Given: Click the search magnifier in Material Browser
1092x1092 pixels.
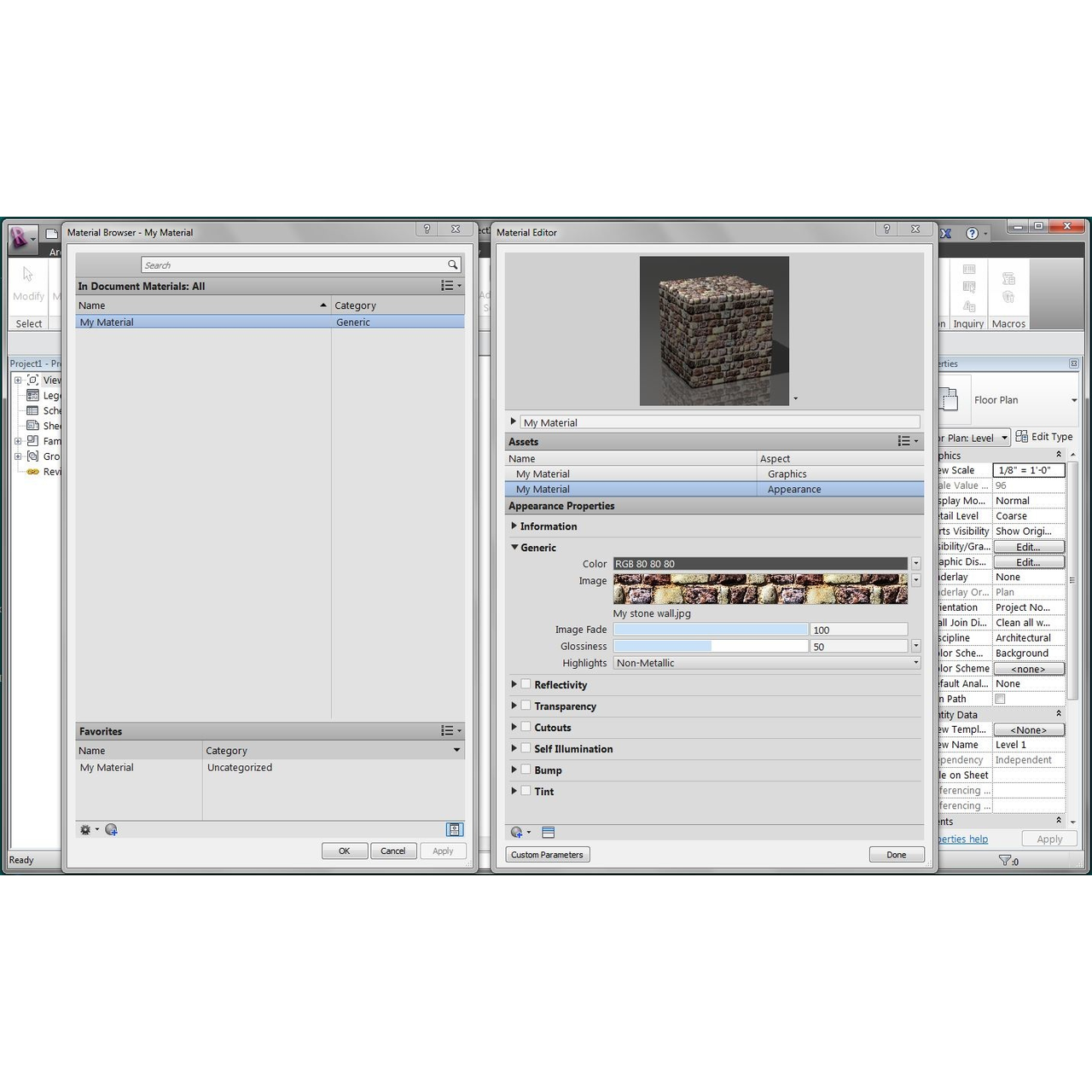Looking at the screenshot, I should click(x=453, y=265).
